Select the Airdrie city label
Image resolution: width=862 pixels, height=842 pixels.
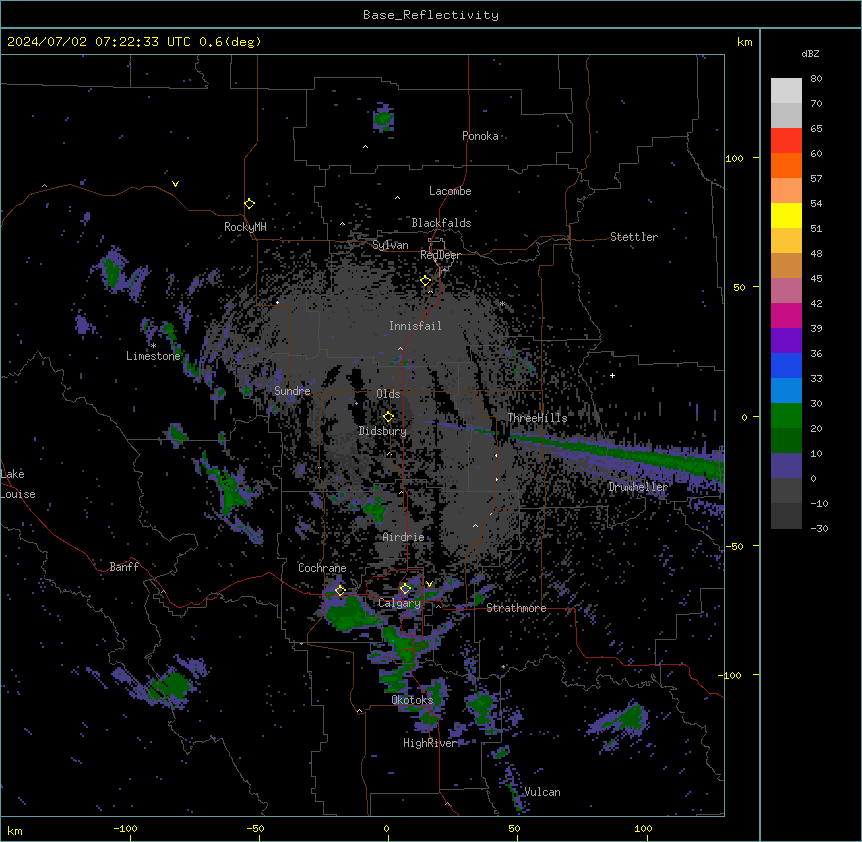point(403,537)
